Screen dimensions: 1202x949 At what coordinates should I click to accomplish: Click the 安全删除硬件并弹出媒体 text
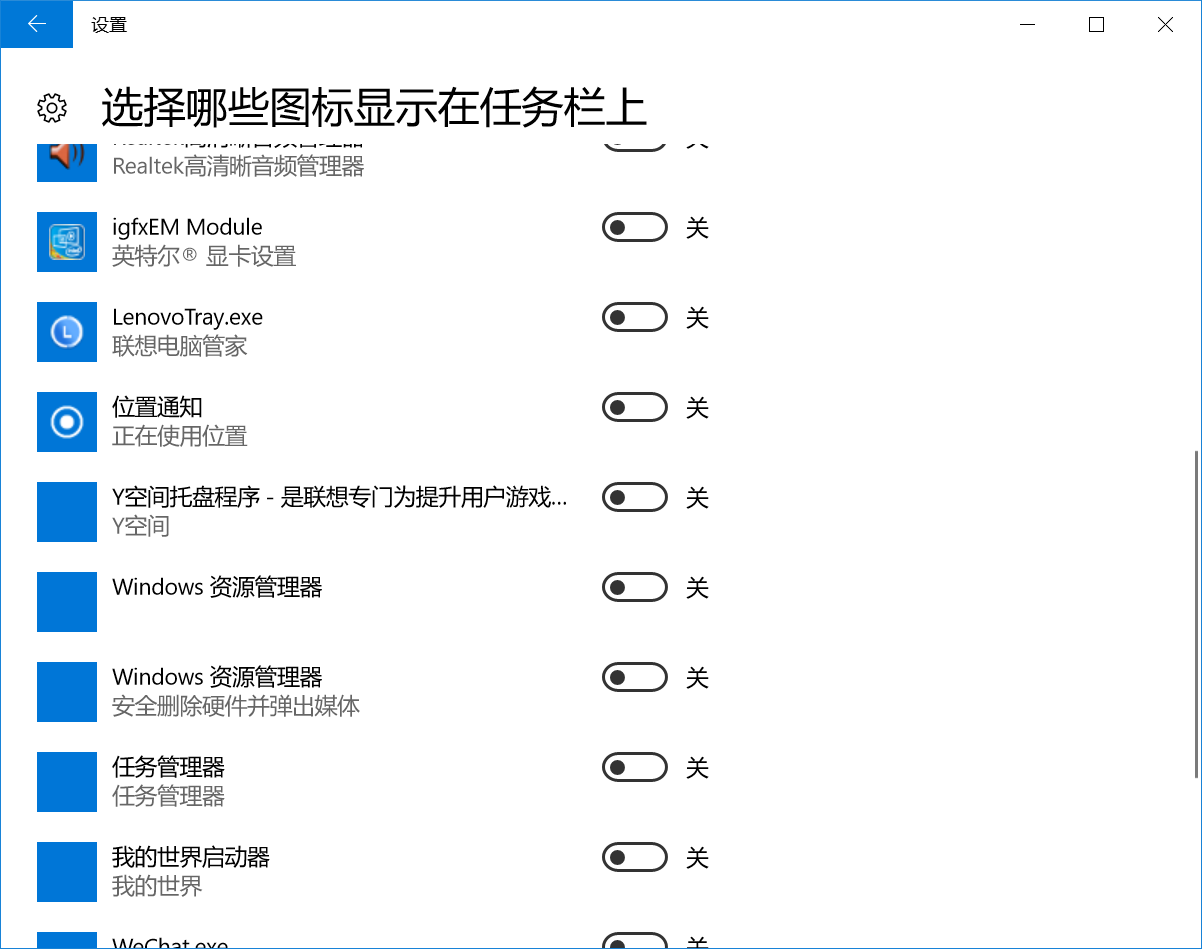click(x=236, y=706)
